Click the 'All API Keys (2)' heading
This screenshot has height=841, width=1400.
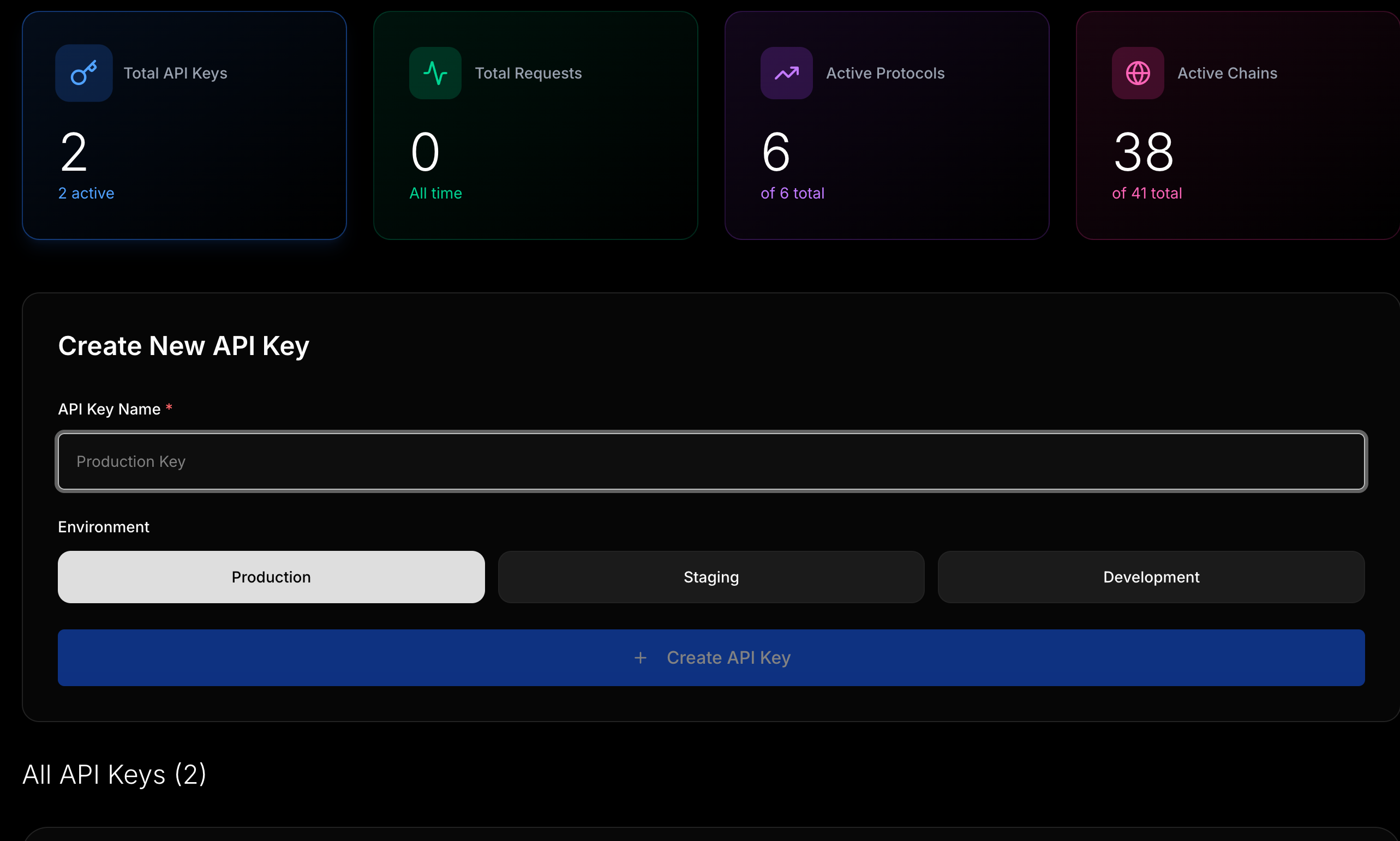pos(115,774)
